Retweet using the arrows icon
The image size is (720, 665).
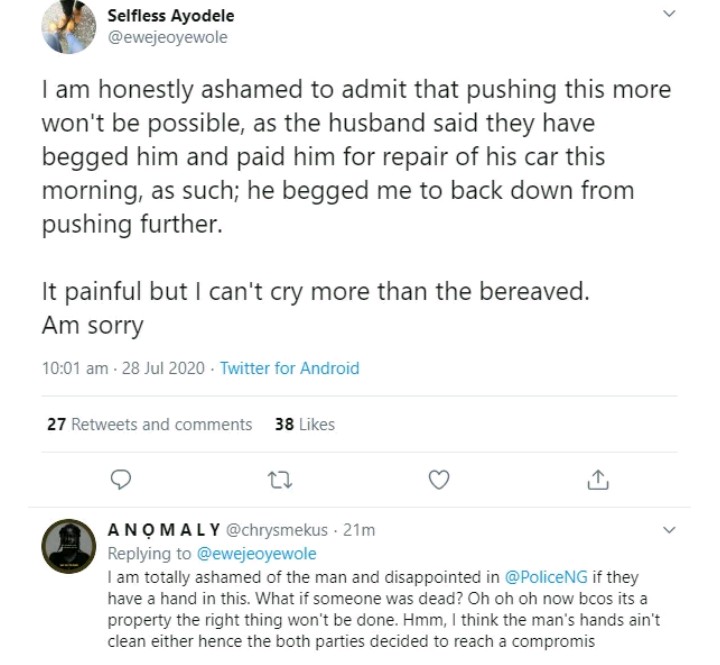coord(278,481)
